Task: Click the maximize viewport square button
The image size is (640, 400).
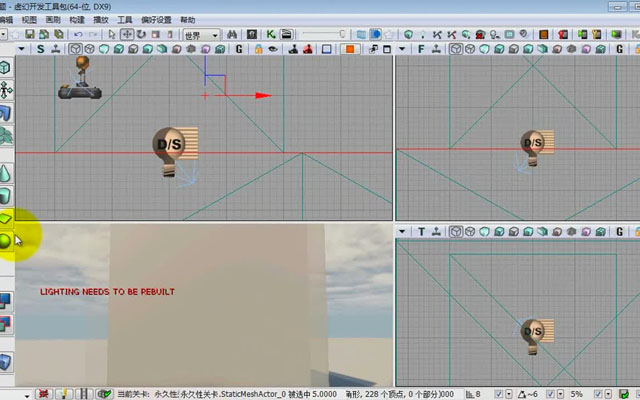Action: pos(387,49)
